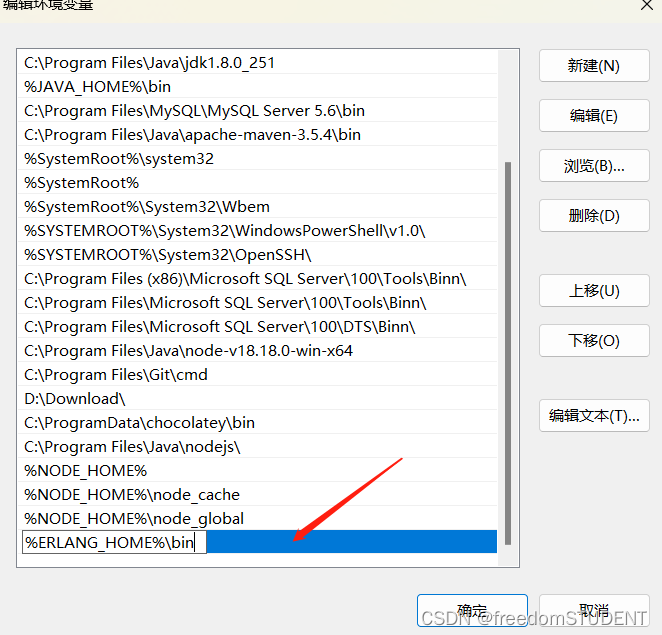Select the MySQL Server 5.6\bin path
Image resolution: width=662 pixels, height=635 pixels.
pyautogui.click(x=194, y=111)
